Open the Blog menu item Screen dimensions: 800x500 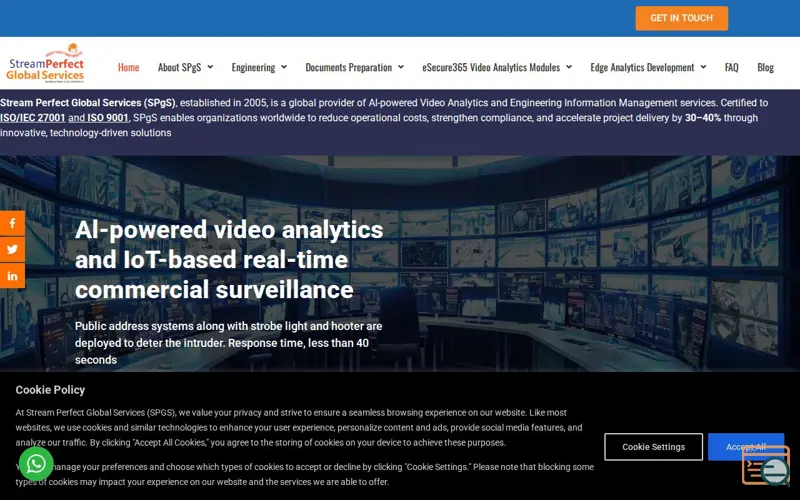(765, 67)
